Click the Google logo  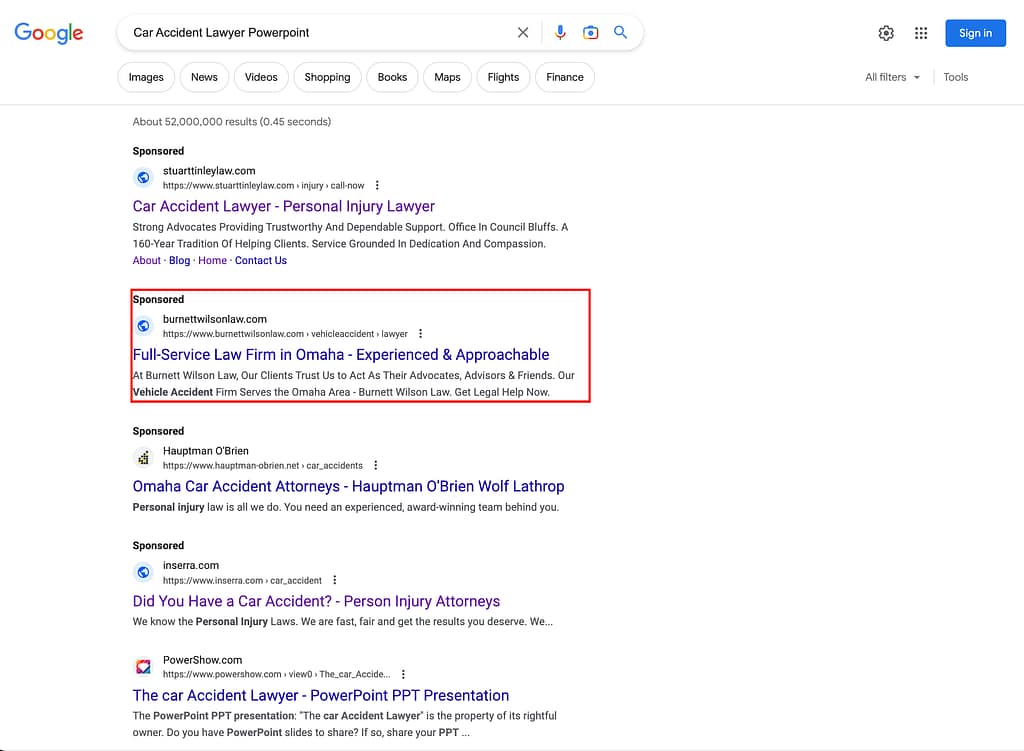[x=49, y=33]
